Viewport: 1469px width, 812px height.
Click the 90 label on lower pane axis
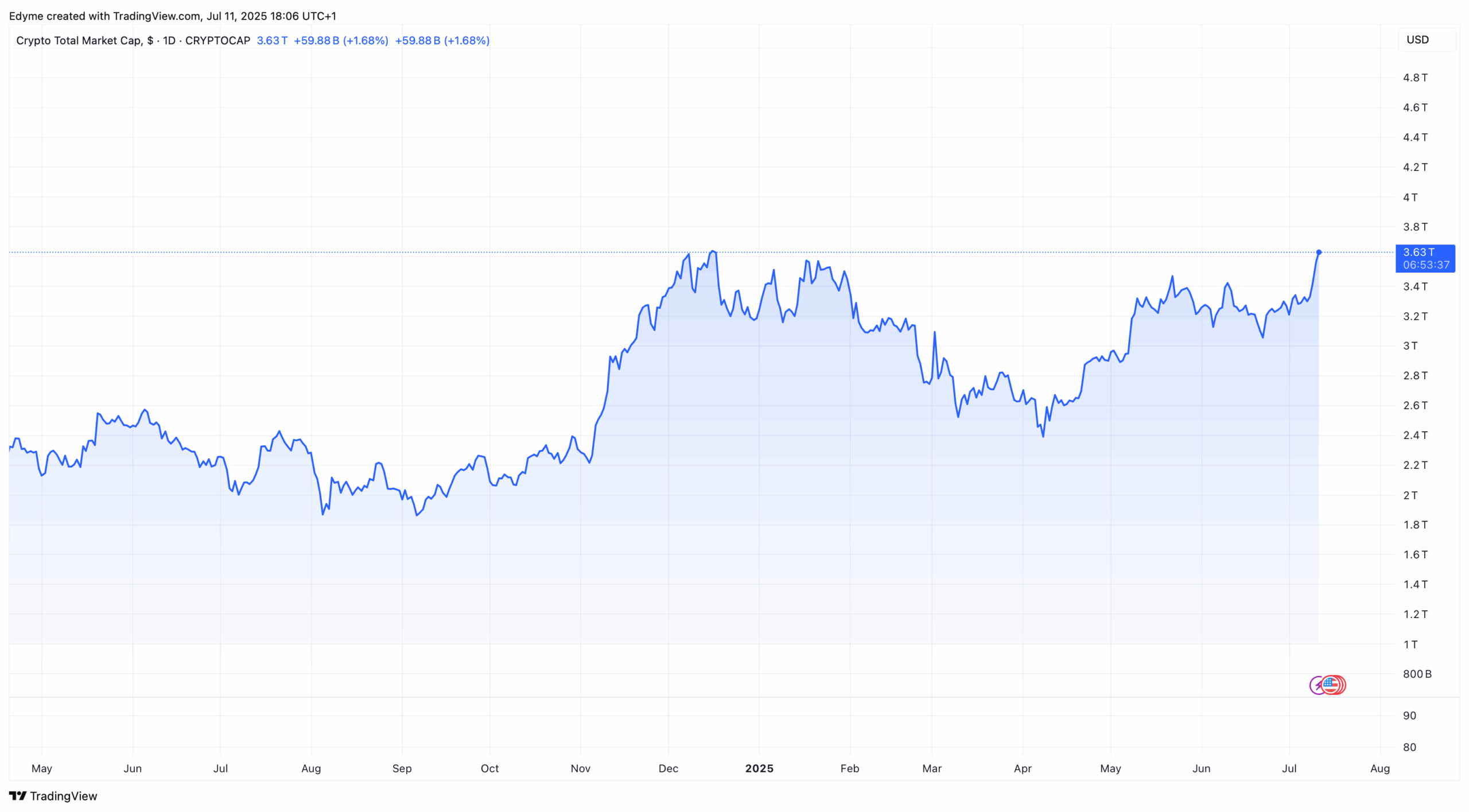point(1409,716)
